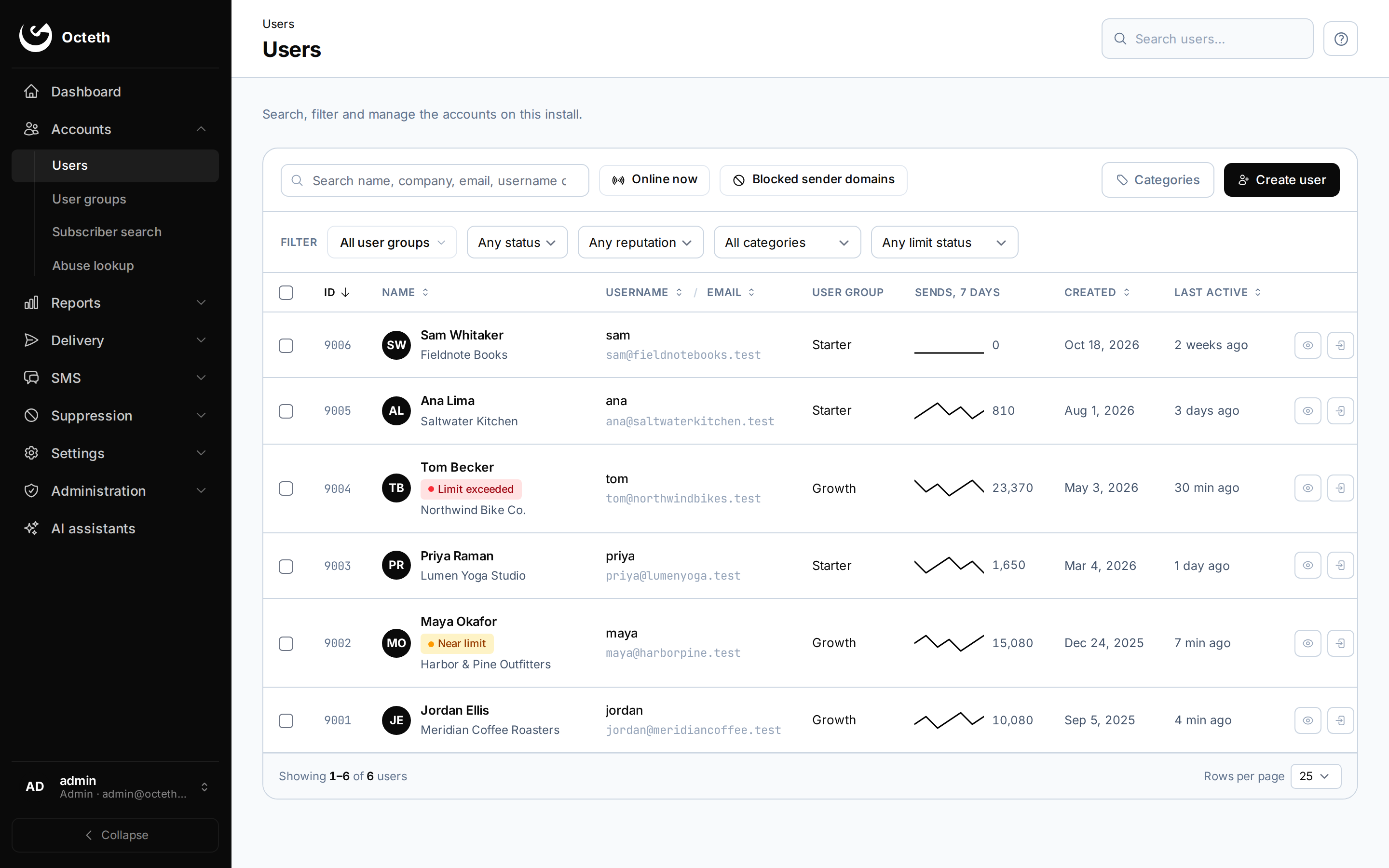The height and width of the screenshot is (868, 1389).
Task: Expand the SMS sidebar section
Action: tap(115, 378)
